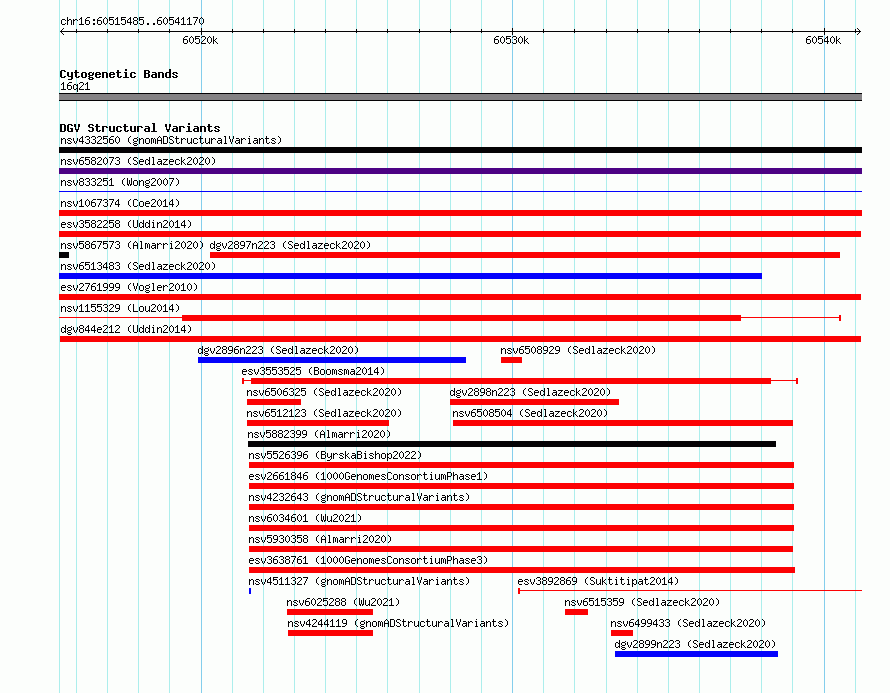Open variant esv3553525 (Boomsma2014) label
Screen dimensions: 890x693
tap(313, 371)
